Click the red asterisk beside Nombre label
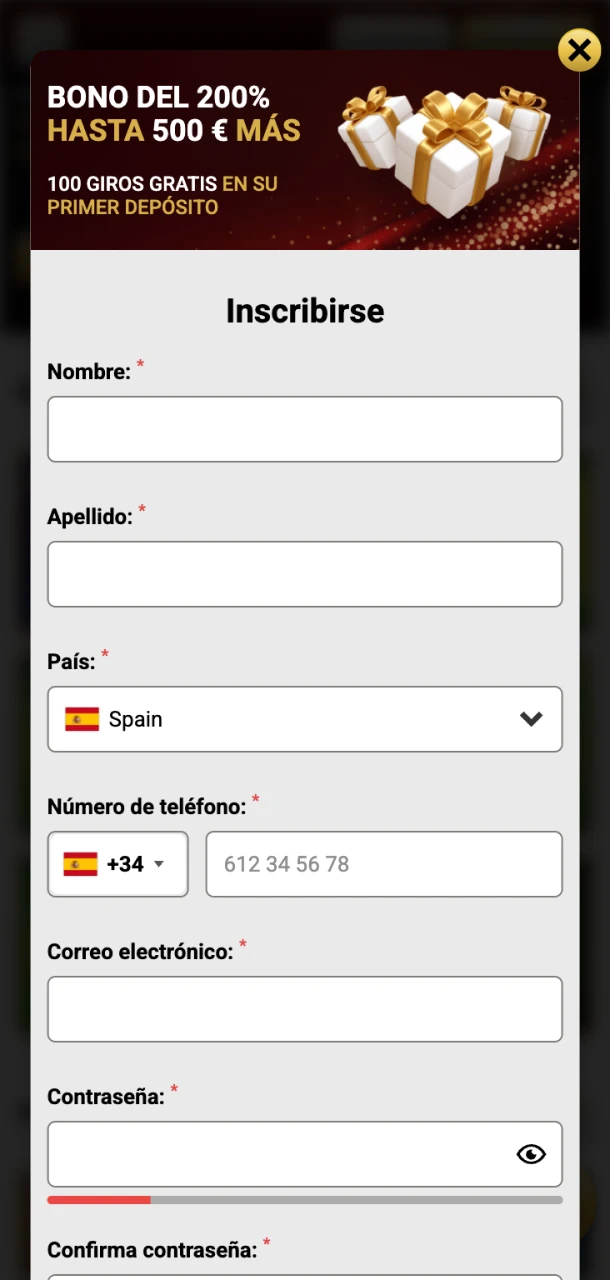The height and width of the screenshot is (1280, 610). pos(139,366)
